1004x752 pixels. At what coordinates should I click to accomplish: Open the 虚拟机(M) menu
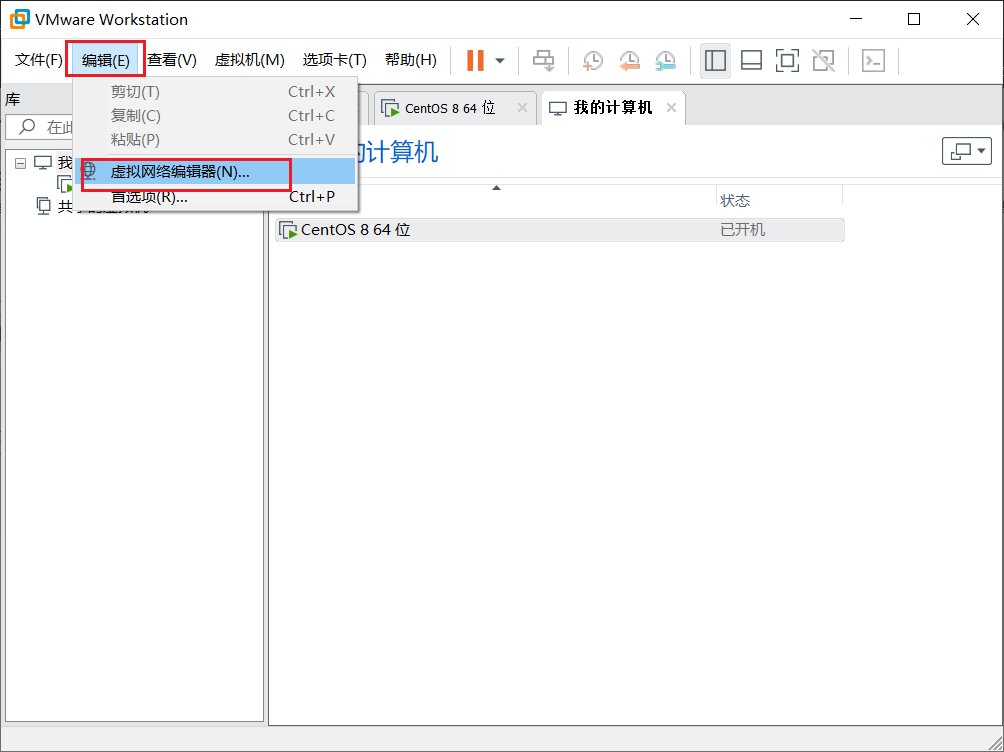point(249,60)
